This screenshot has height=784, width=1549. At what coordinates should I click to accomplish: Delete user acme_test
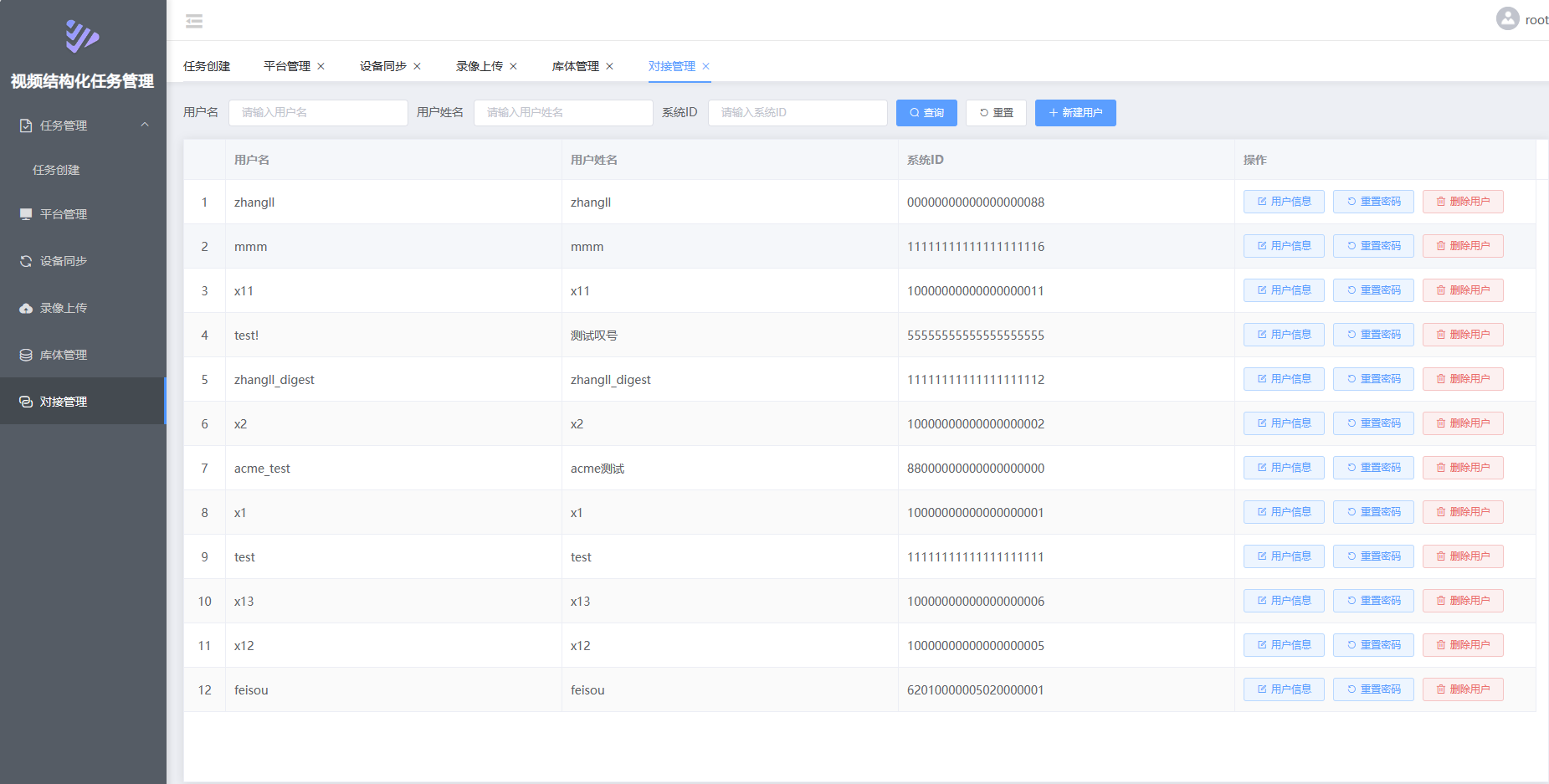tap(1463, 468)
